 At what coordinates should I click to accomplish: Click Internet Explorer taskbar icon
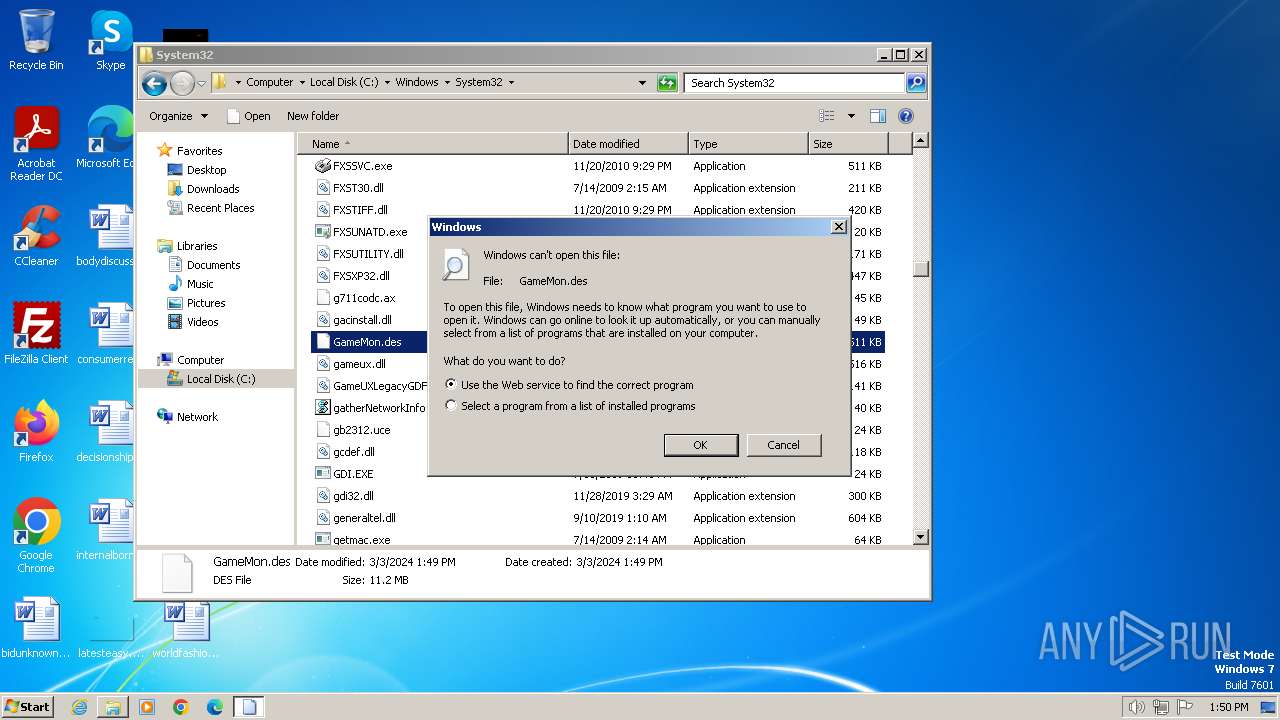(x=79, y=707)
